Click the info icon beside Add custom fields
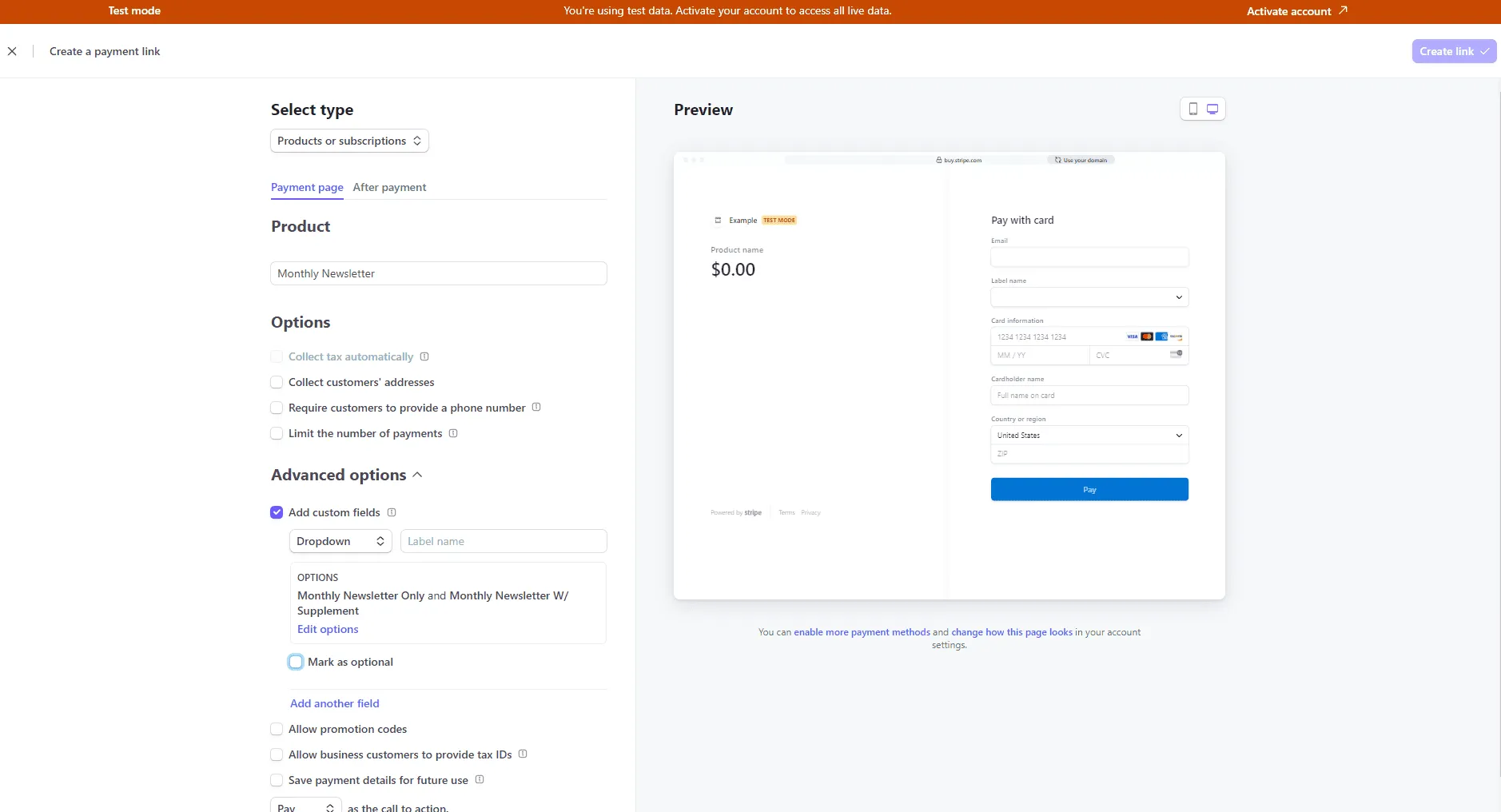1501x812 pixels. [x=392, y=512]
